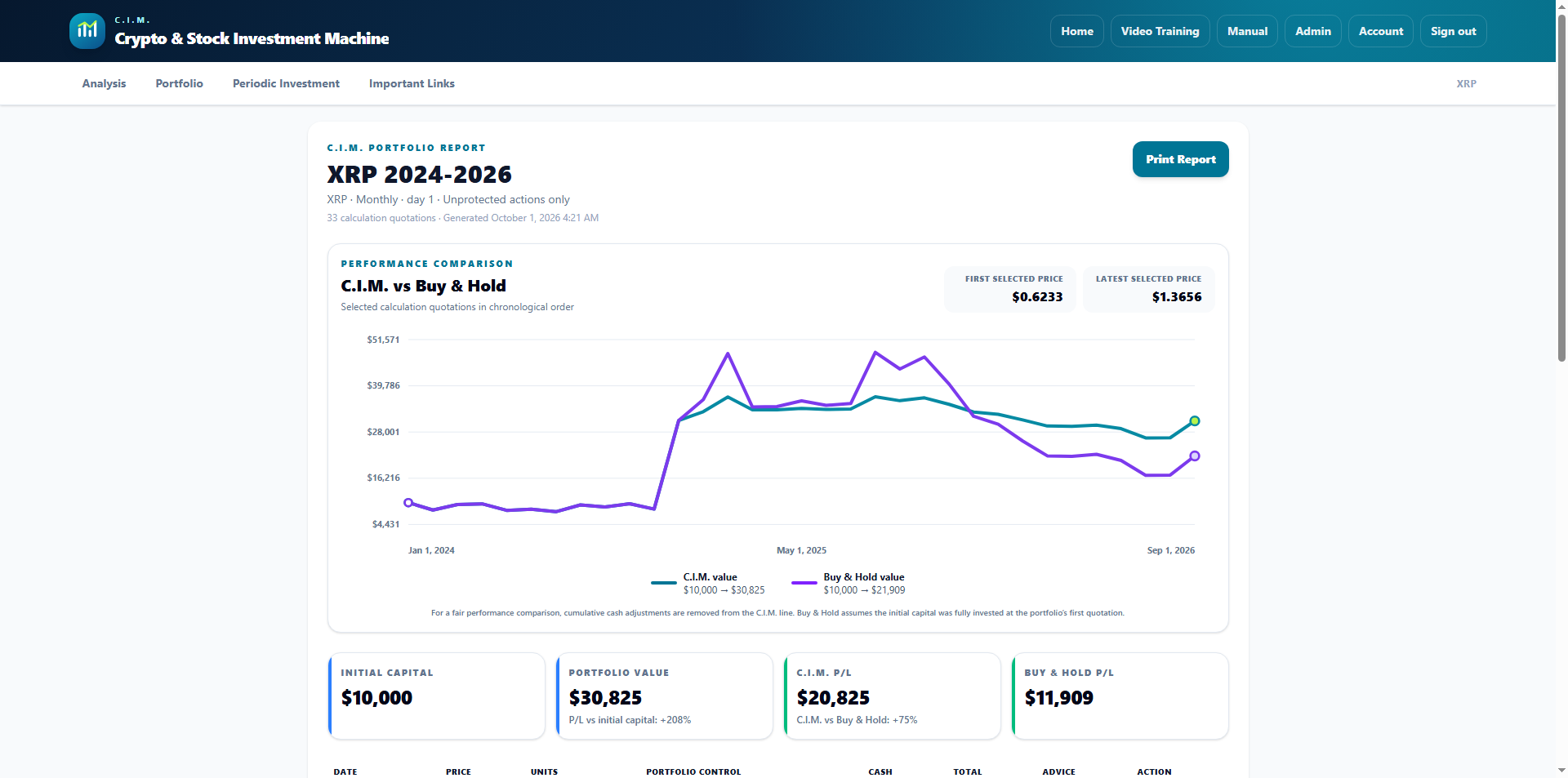This screenshot has height=778, width=1568.
Task: Click the chart's starting point marker
Action: (x=408, y=503)
